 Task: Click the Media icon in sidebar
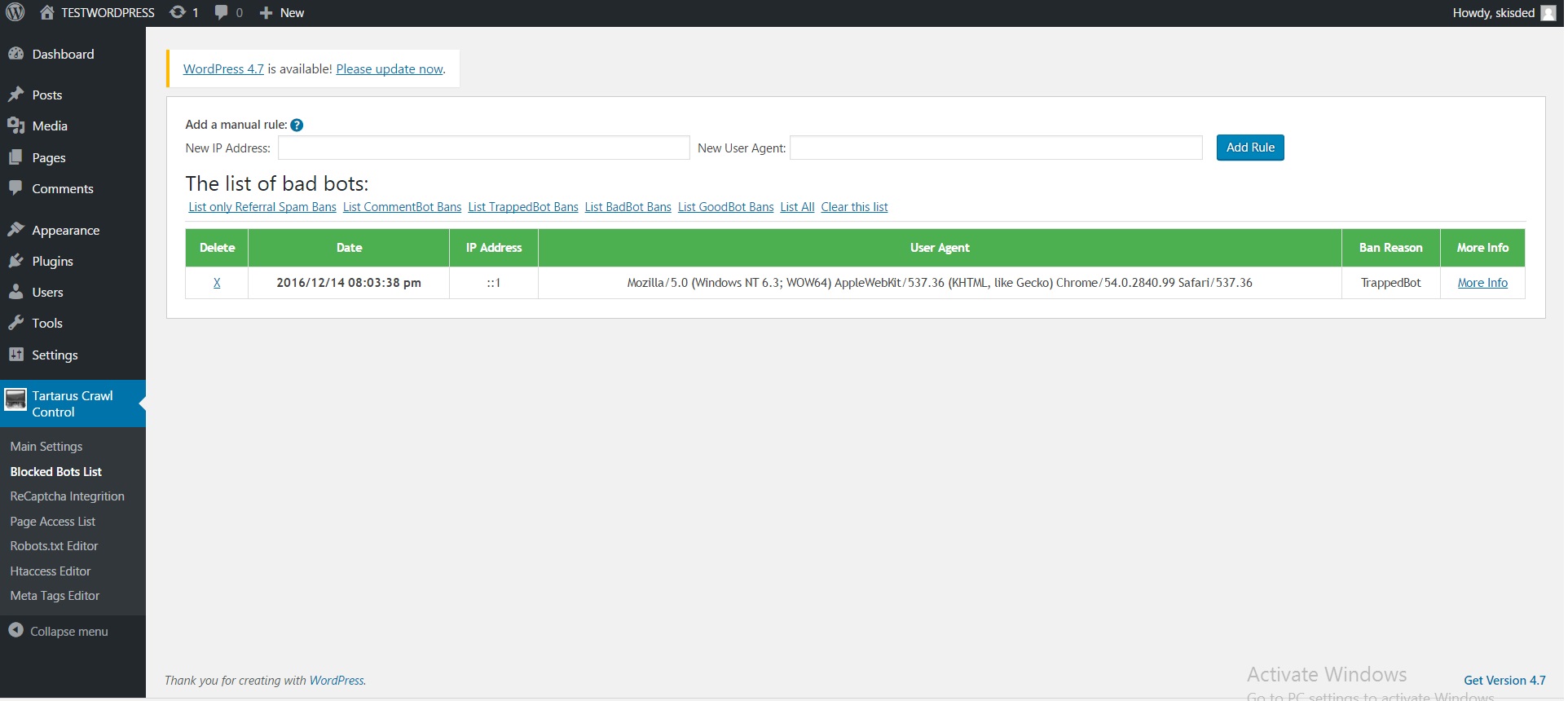click(x=15, y=126)
